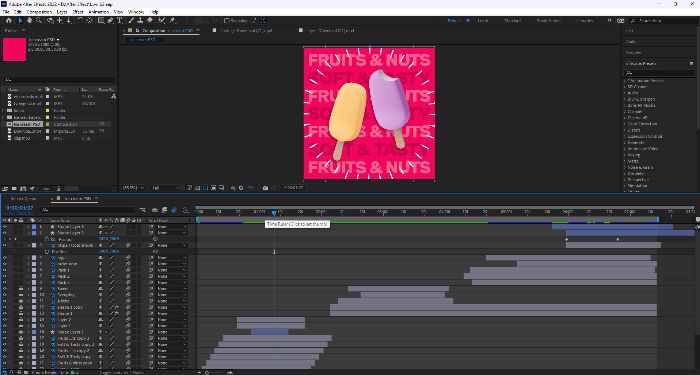Select the Rectangle shape tool
700x375 pixels.
pos(101,21)
